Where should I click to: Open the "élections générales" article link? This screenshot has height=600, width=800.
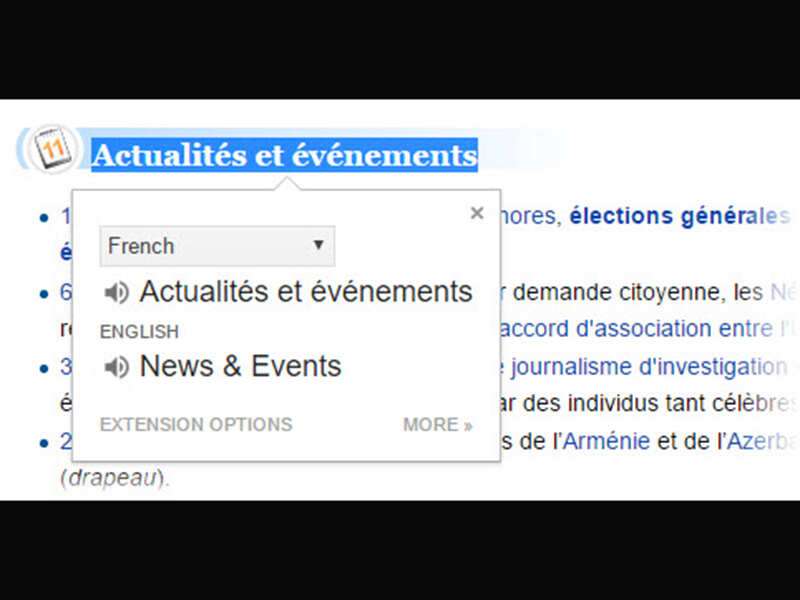pos(679,216)
